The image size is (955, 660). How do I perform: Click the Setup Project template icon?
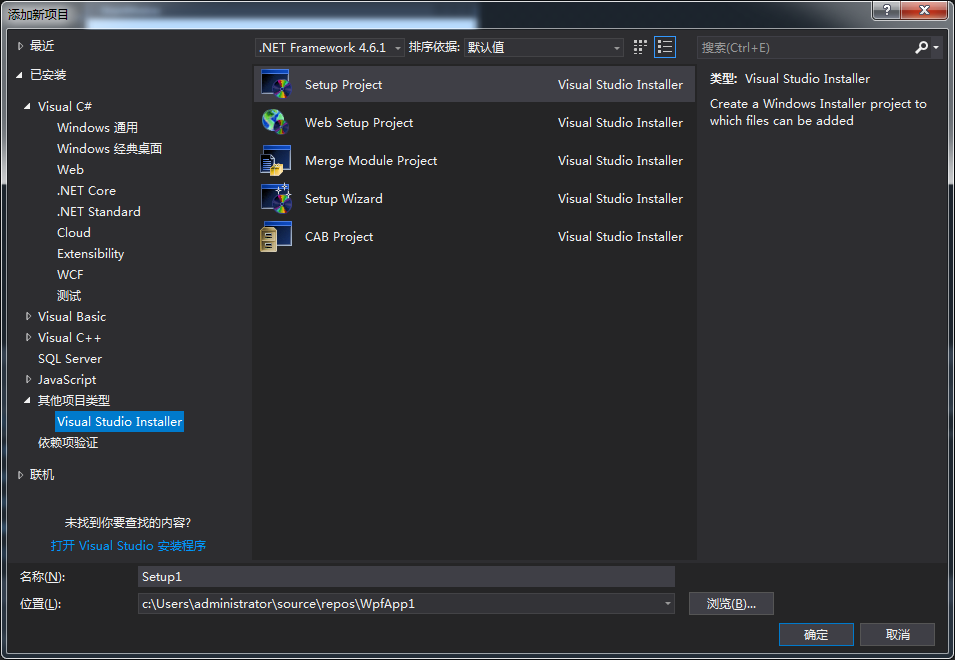pos(276,84)
